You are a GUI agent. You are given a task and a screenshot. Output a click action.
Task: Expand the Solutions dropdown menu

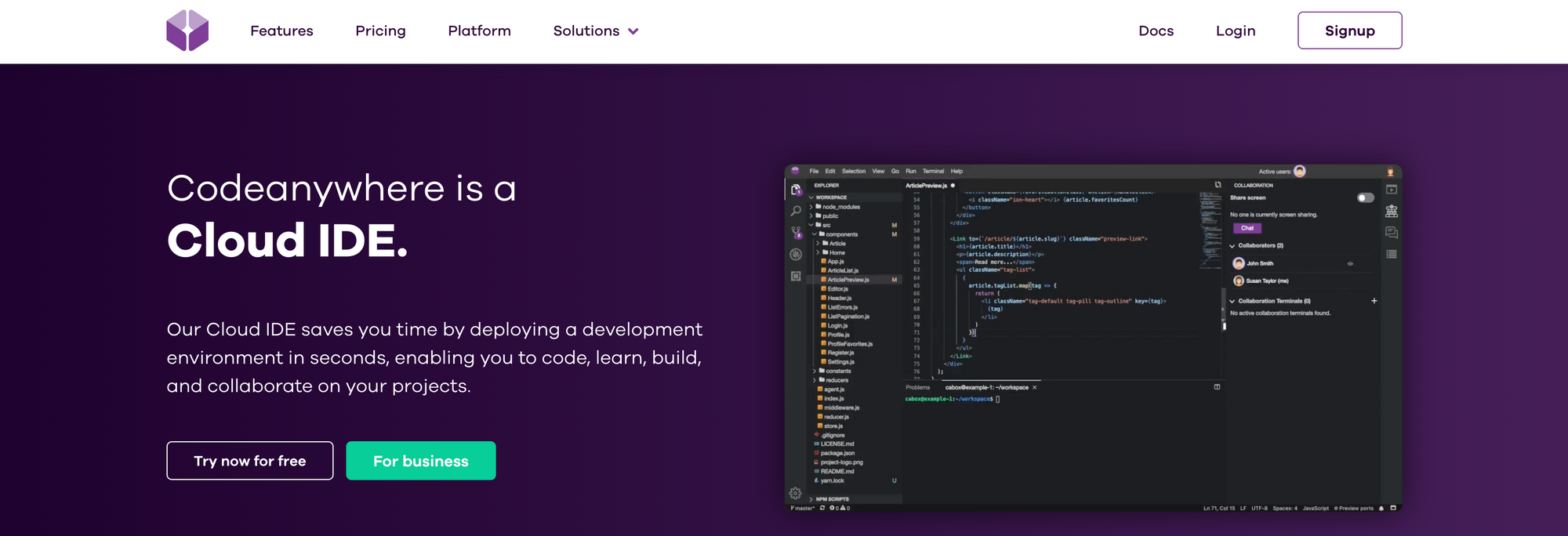coord(596,31)
